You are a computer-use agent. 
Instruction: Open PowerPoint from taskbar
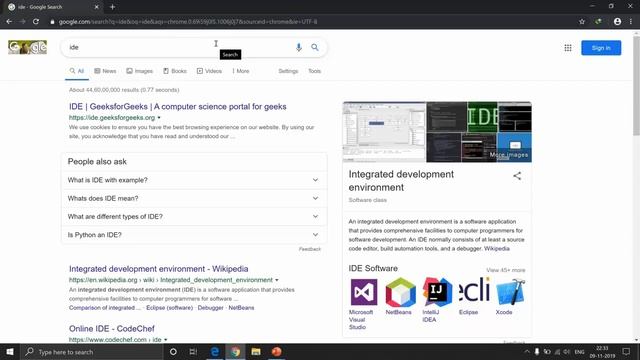[x=276, y=352]
